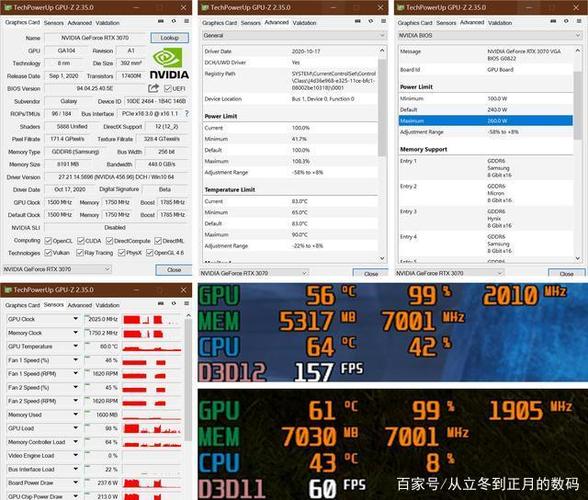The width and height of the screenshot is (588, 500).
Task: Toggle the Ray Tracing checkbox
Action: [x=80, y=252]
